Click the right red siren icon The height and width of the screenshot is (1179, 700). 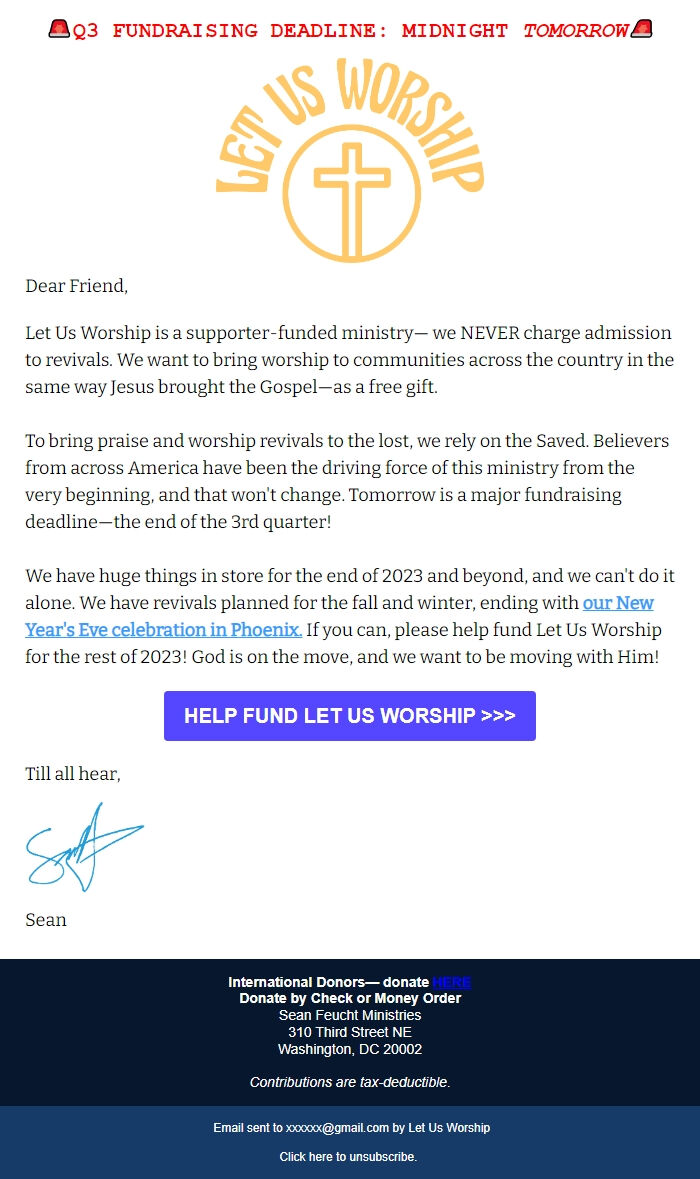tap(644, 29)
